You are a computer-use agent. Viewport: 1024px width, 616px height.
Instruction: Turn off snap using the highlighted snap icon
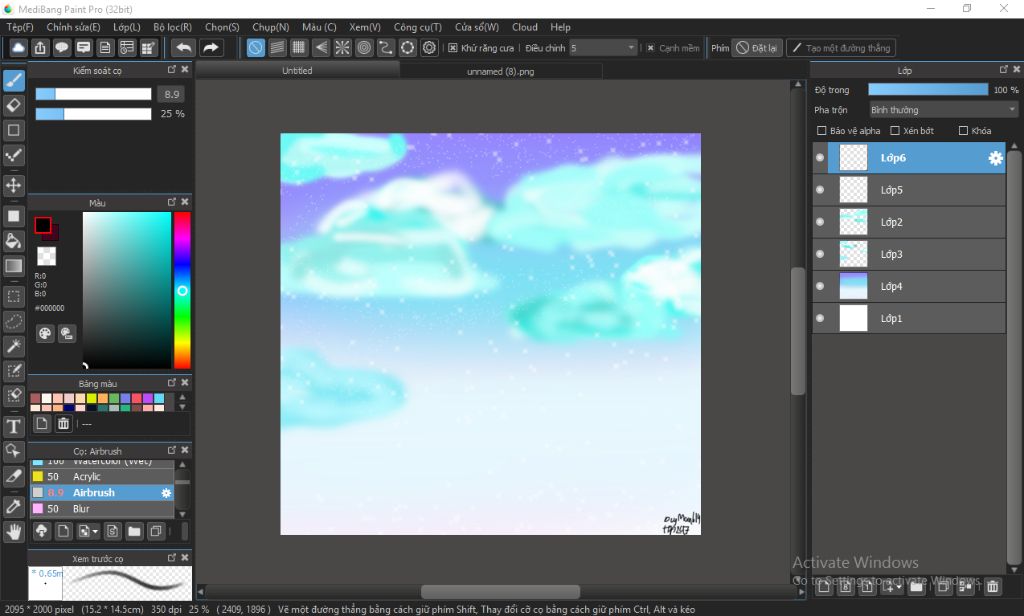(x=255, y=48)
